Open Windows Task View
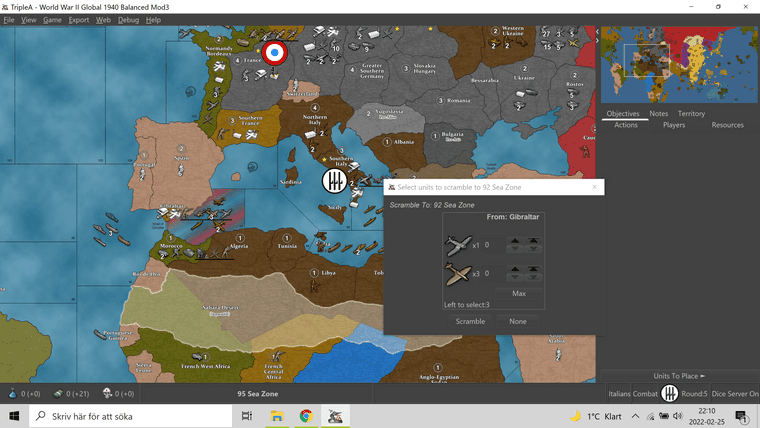This screenshot has width=760, height=428. pos(246,416)
